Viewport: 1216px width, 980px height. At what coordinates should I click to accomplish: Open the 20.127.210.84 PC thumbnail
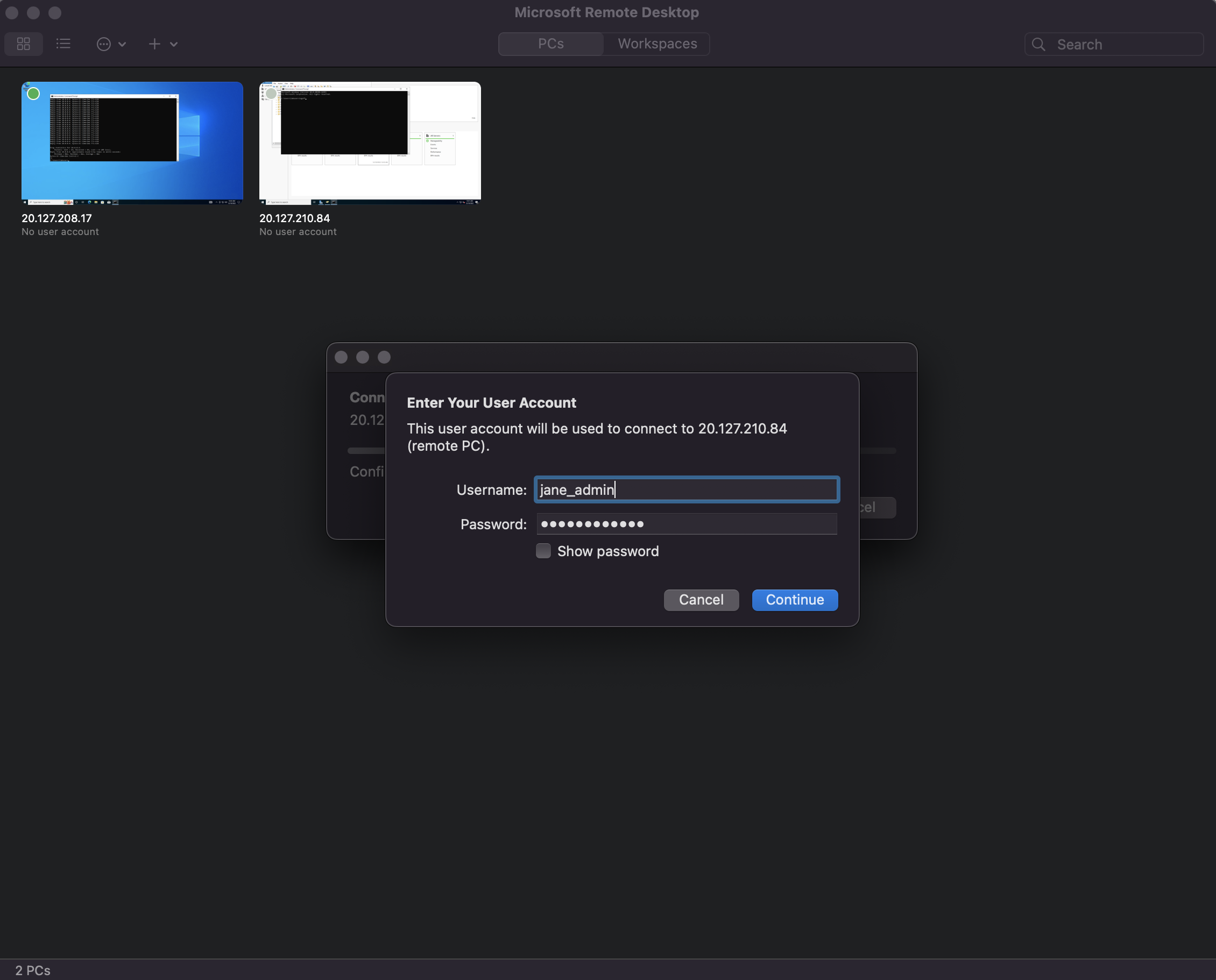coord(370,143)
